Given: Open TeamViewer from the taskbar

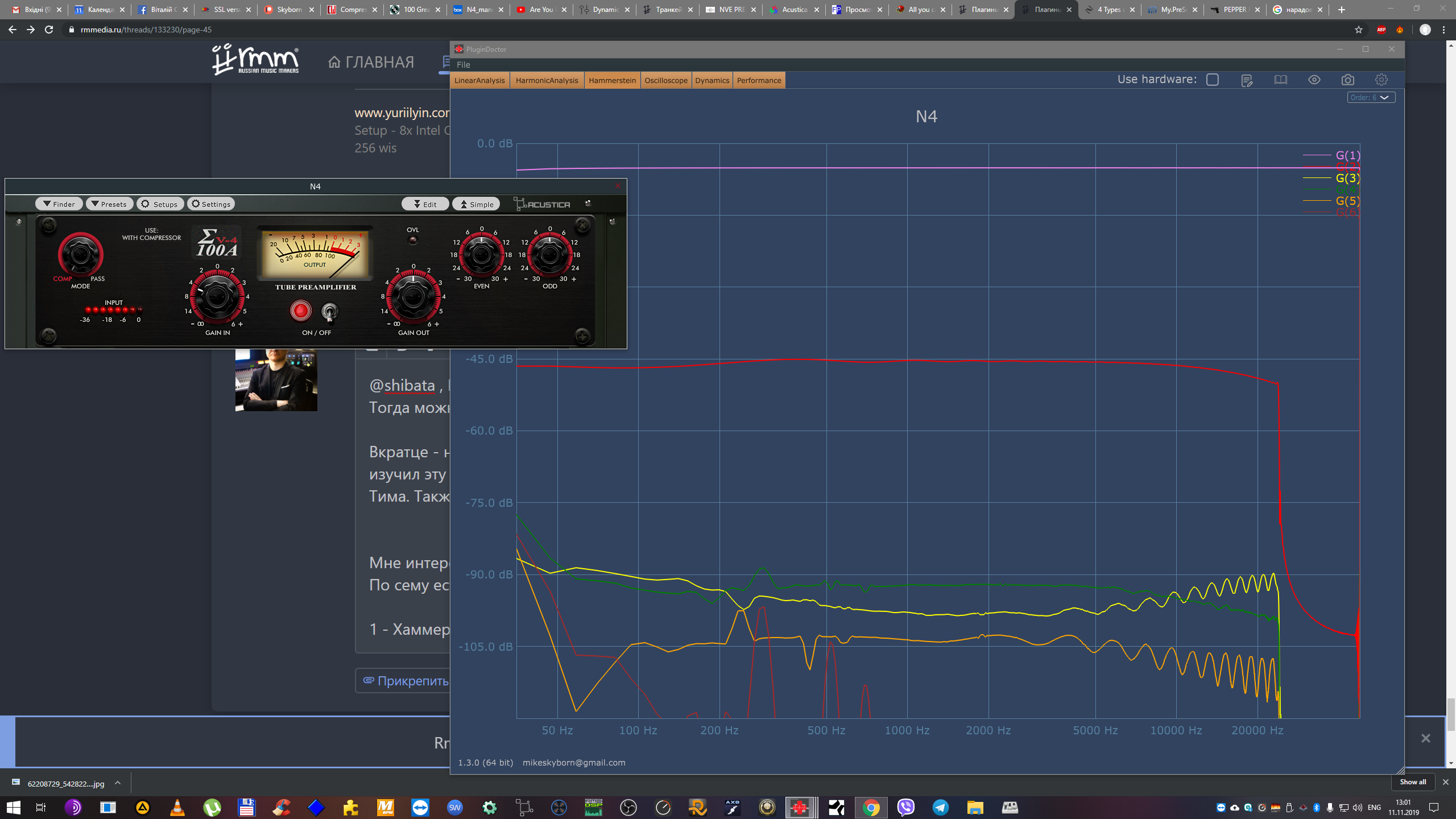Looking at the screenshot, I should [x=420, y=807].
